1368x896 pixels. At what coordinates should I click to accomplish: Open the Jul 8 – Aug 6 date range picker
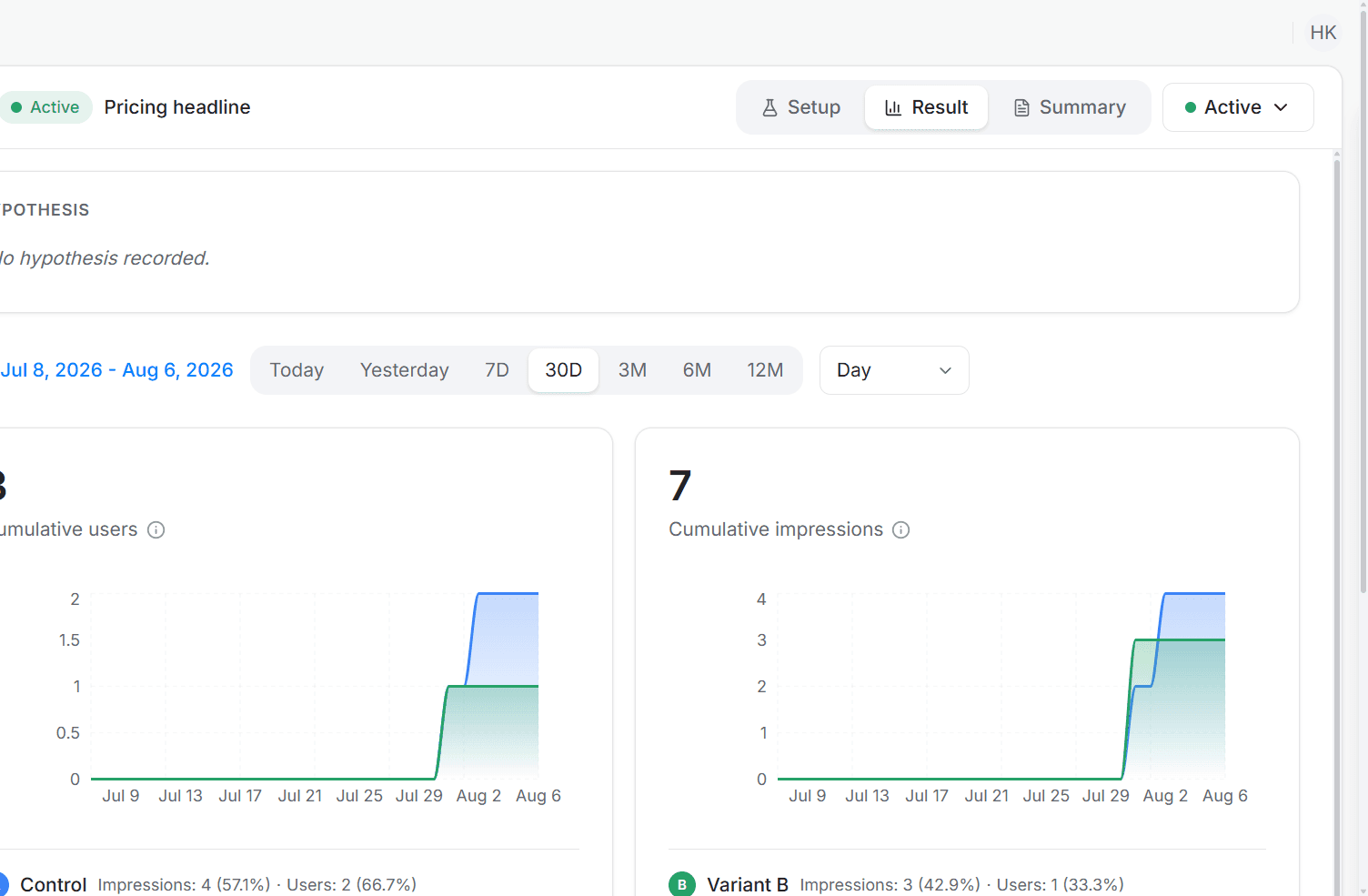(x=116, y=370)
